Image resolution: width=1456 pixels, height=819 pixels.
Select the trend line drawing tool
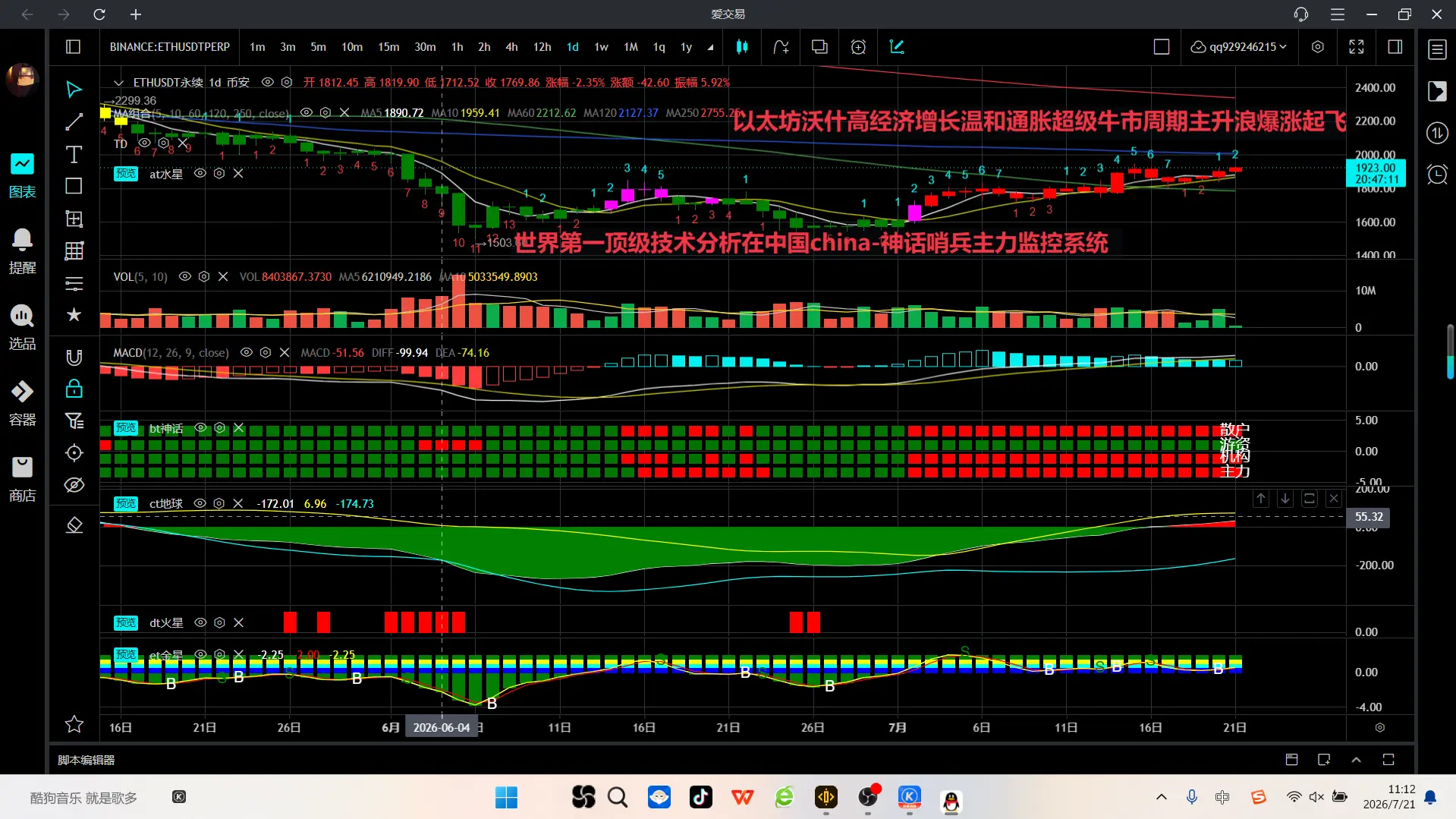74,122
